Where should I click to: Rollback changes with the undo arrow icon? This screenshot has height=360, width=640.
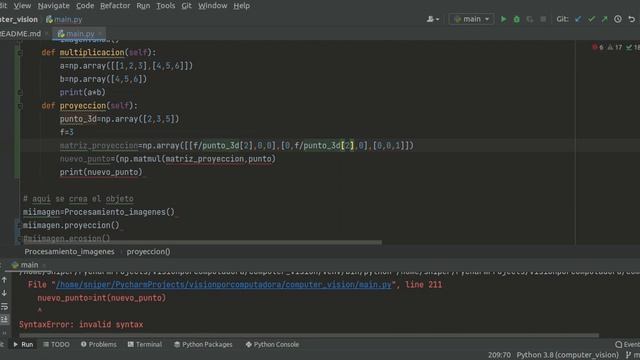click(631, 19)
